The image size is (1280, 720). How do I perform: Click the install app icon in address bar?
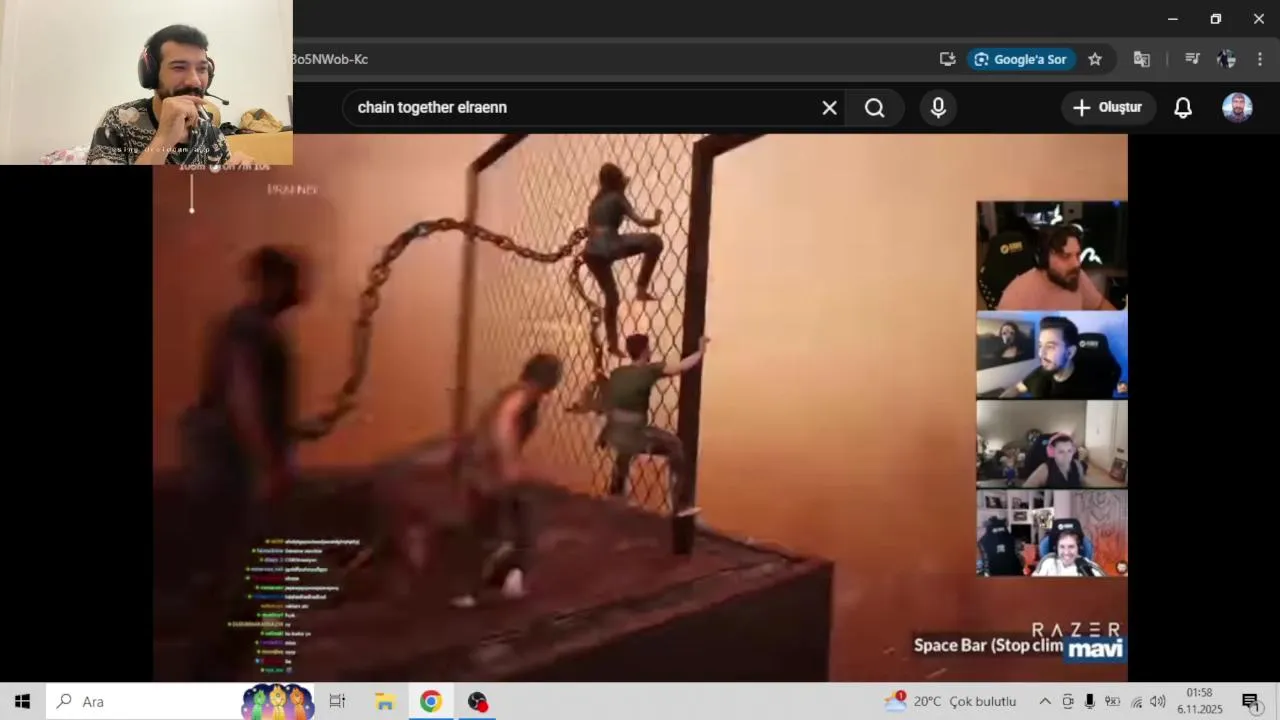pos(948,59)
